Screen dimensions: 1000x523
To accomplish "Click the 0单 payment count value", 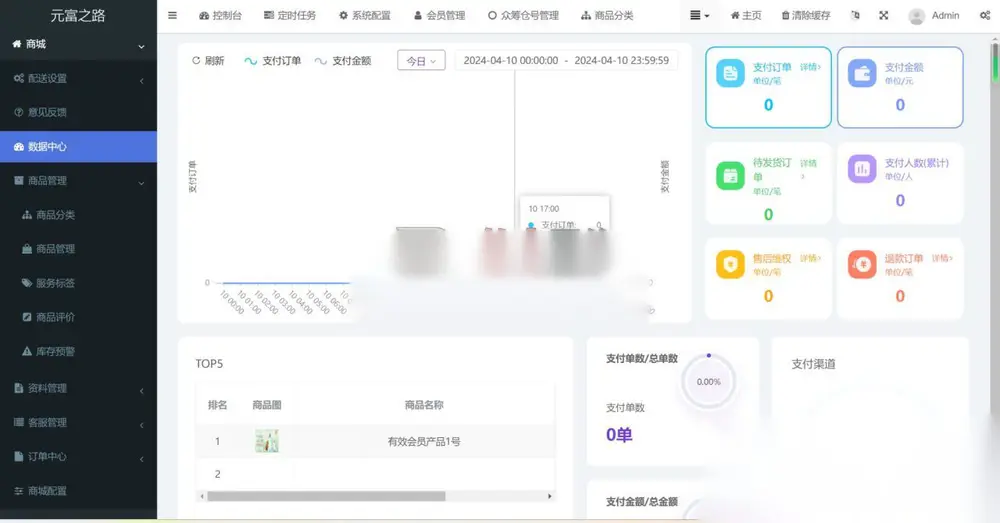I will [619, 435].
